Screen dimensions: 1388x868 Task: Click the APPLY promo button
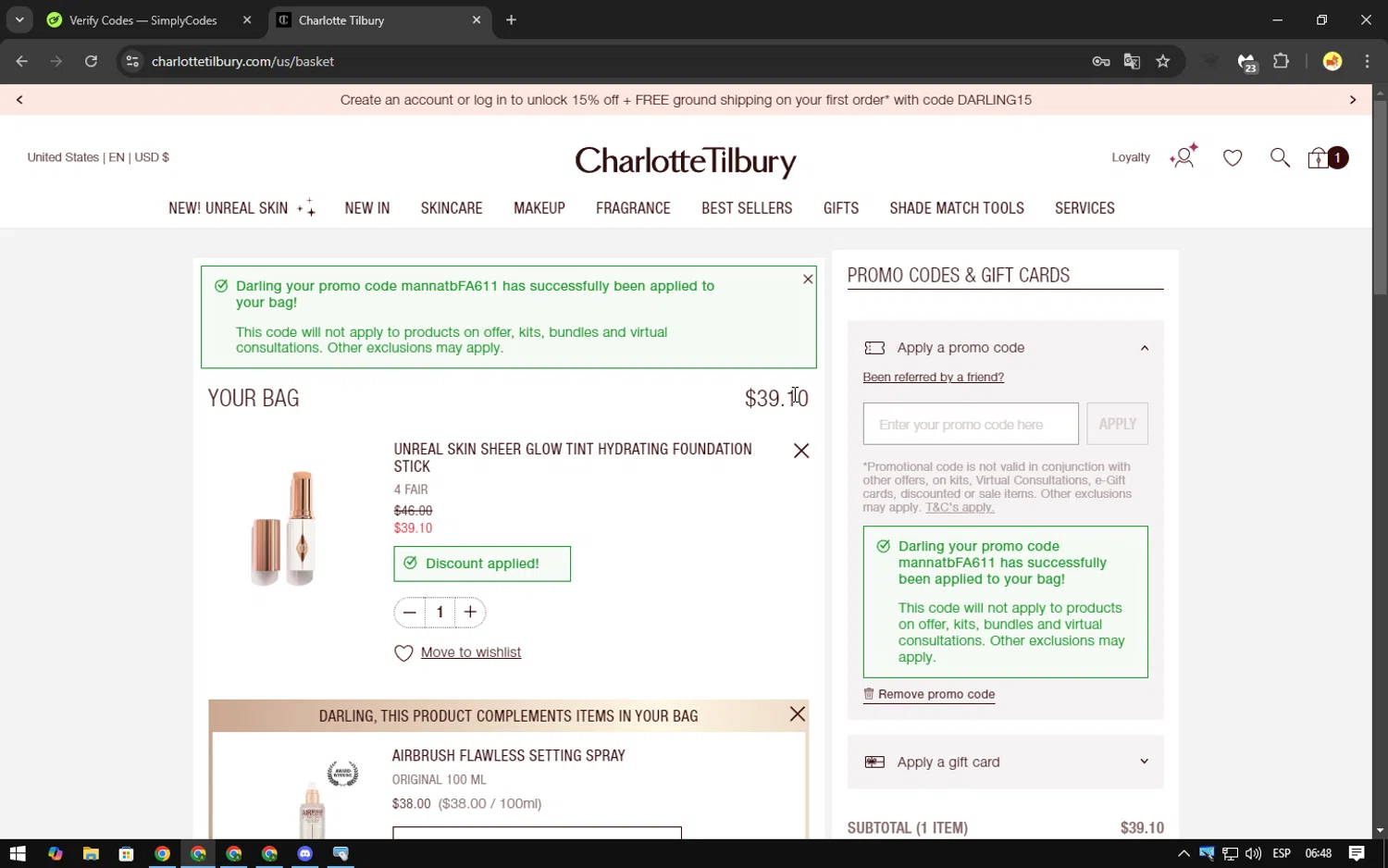pyautogui.click(x=1117, y=424)
